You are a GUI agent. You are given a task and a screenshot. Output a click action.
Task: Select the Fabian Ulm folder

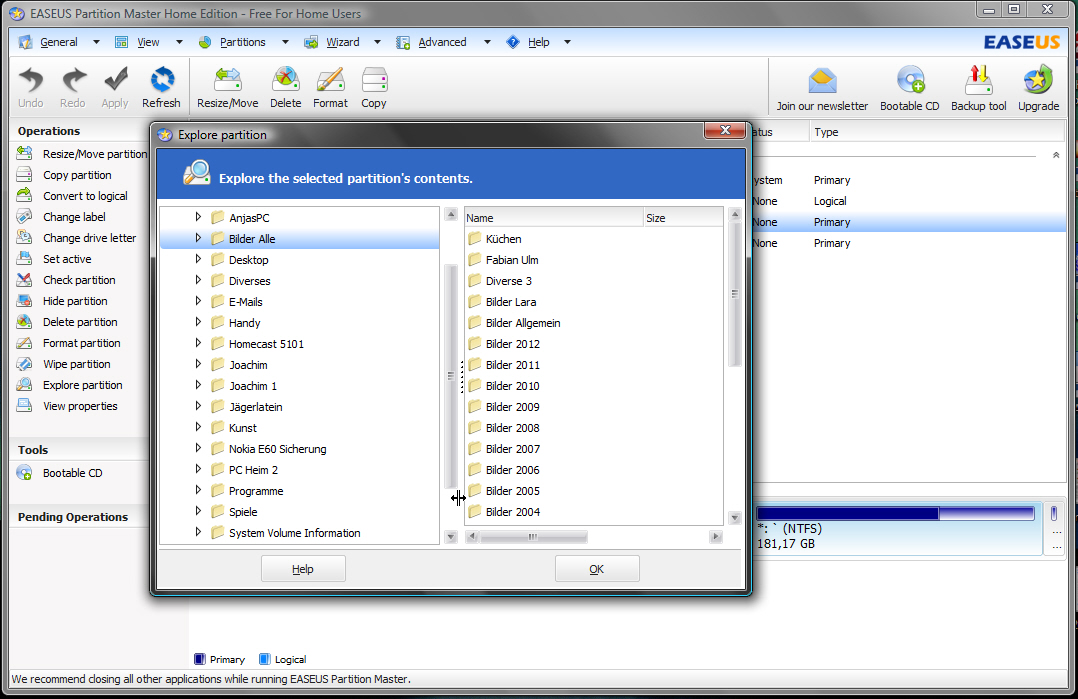tap(512, 260)
